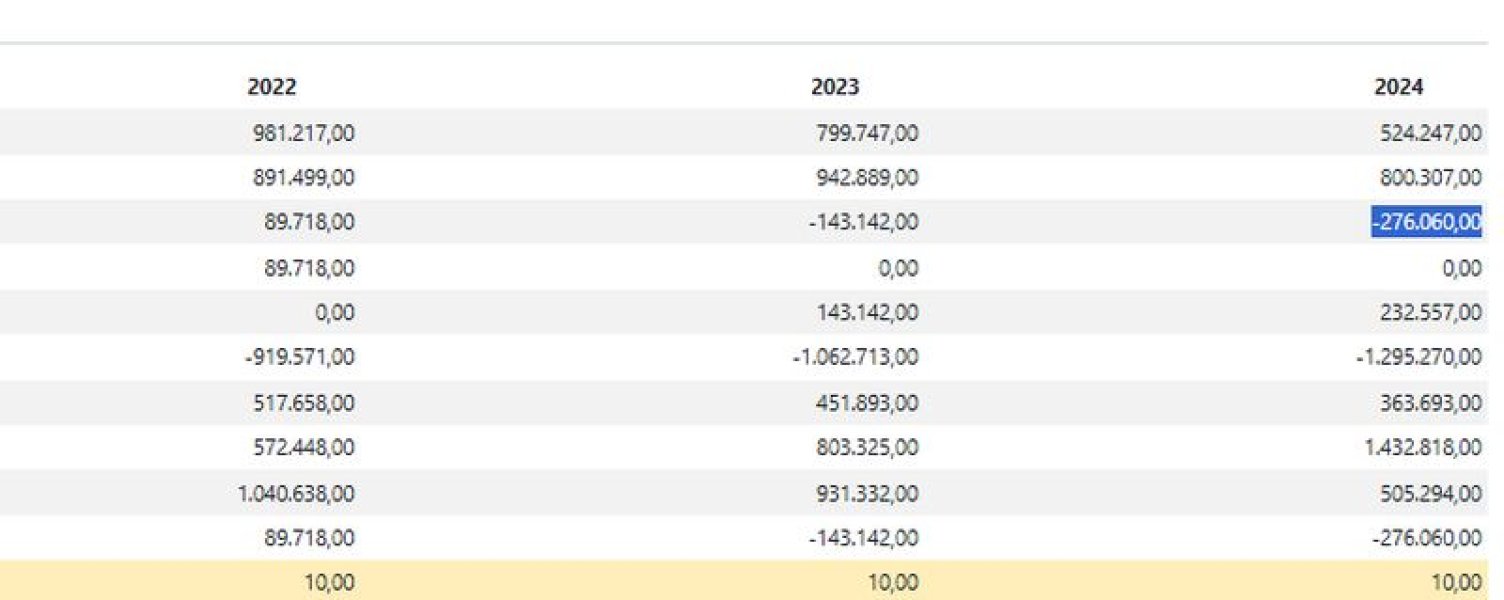Click the 1.040.638,00 value
The image size is (1504, 600).
(x=296, y=493)
